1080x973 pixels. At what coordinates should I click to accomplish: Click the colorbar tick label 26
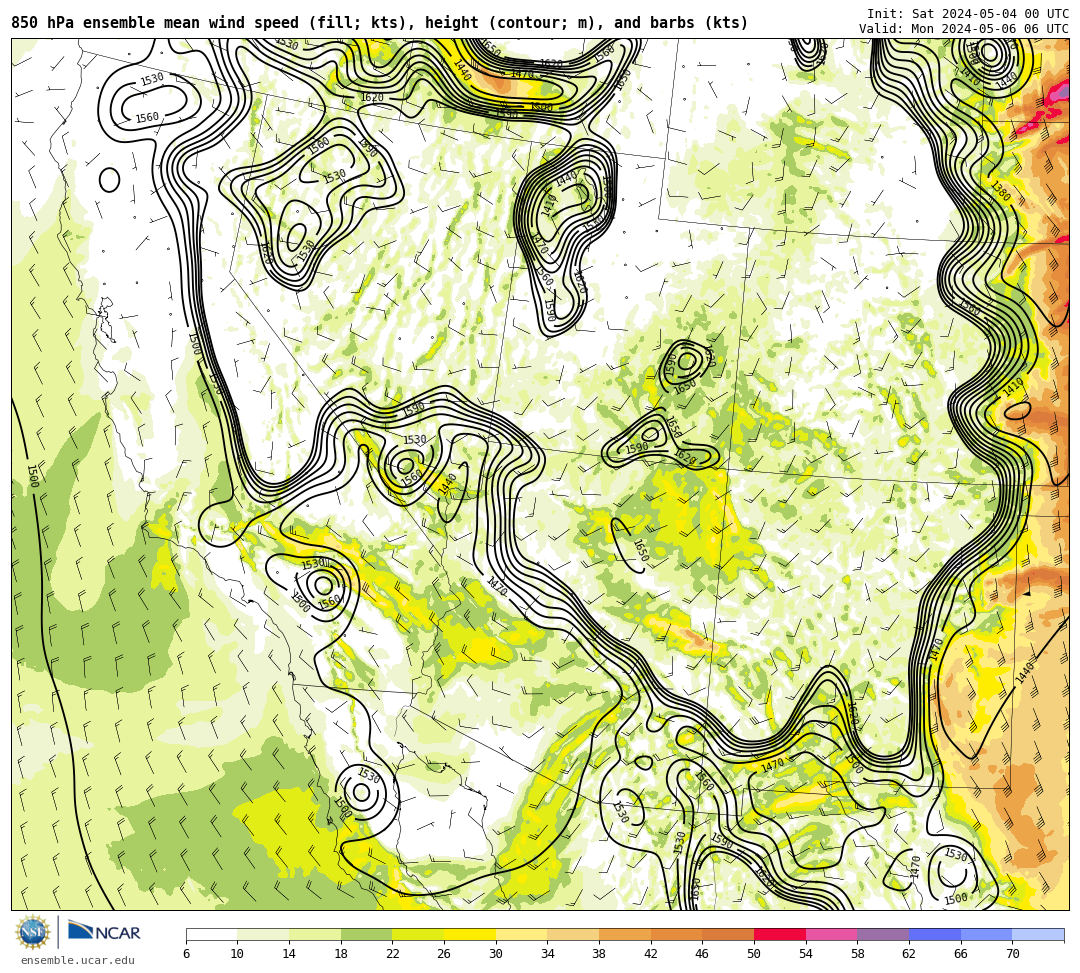coord(444,954)
